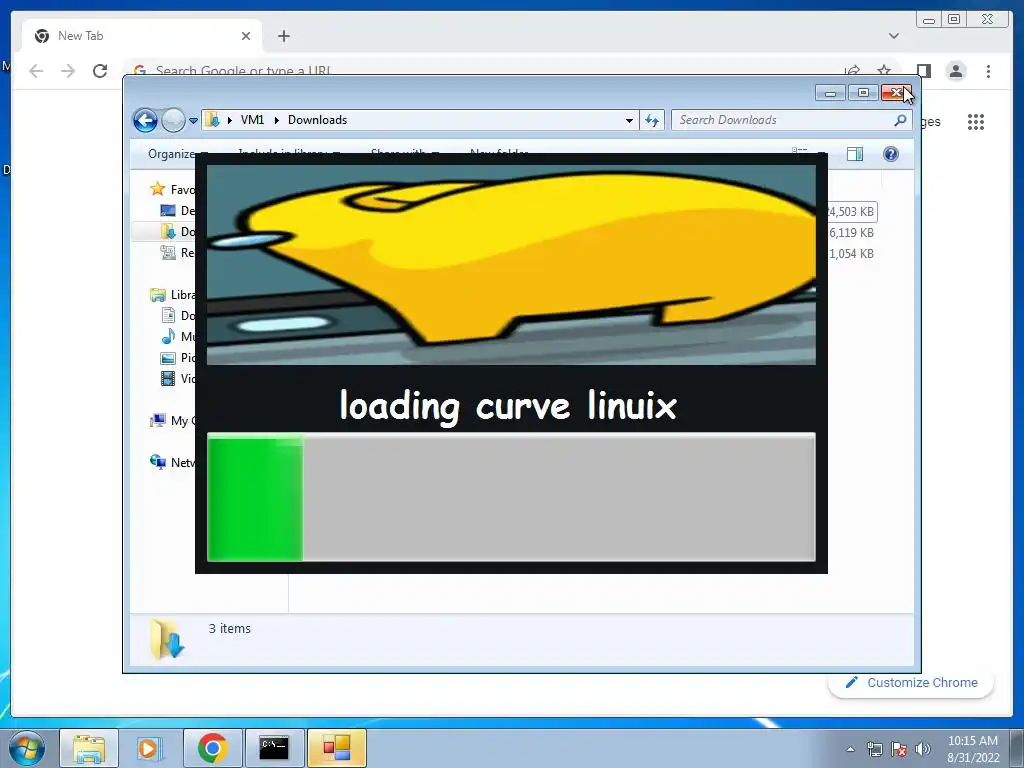Click Chrome forward arrow
This screenshot has width=1024, height=768.
68,71
